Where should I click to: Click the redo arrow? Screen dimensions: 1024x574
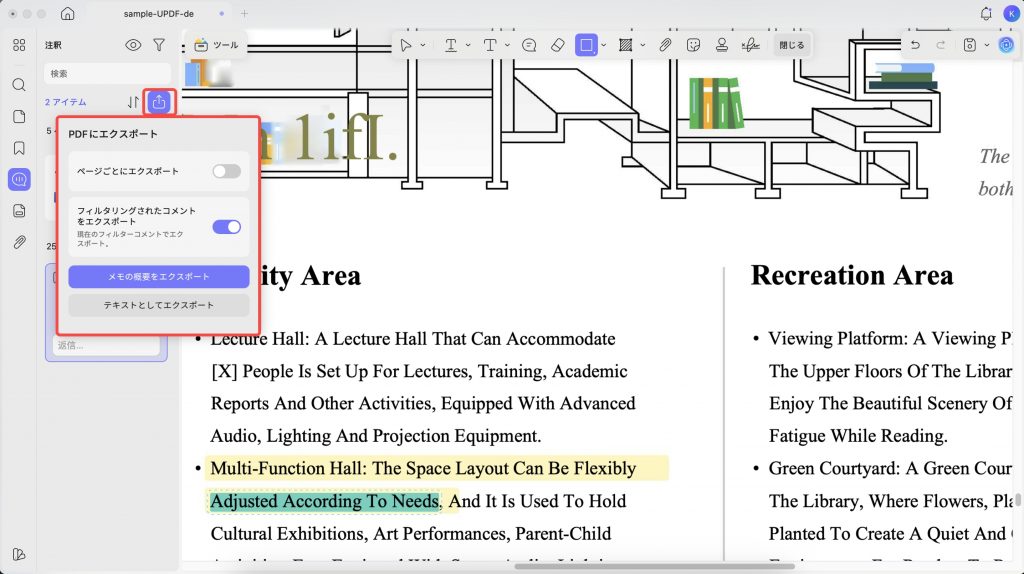click(x=940, y=45)
